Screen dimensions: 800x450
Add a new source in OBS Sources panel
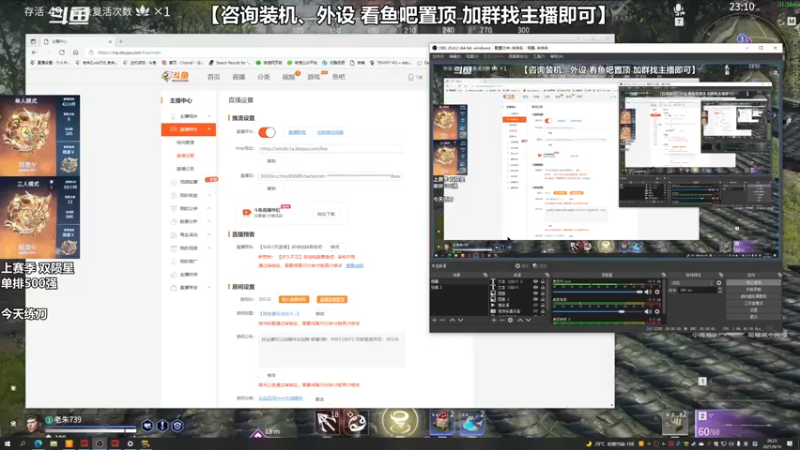click(x=493, y=320)
